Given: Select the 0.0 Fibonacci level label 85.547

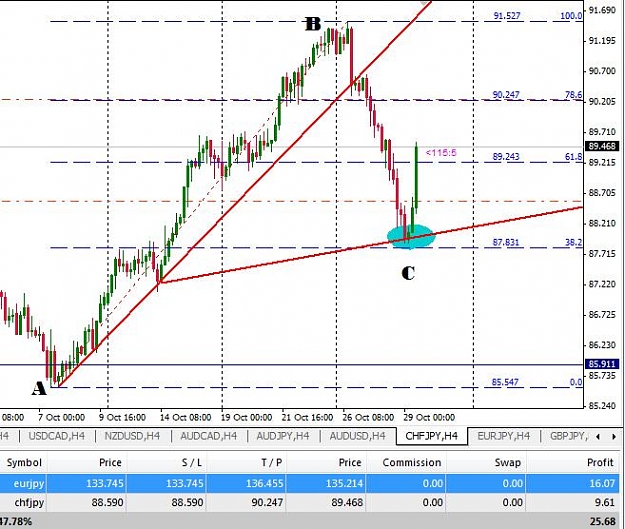Looking at the screenshot, I should (x=505, y=382).
